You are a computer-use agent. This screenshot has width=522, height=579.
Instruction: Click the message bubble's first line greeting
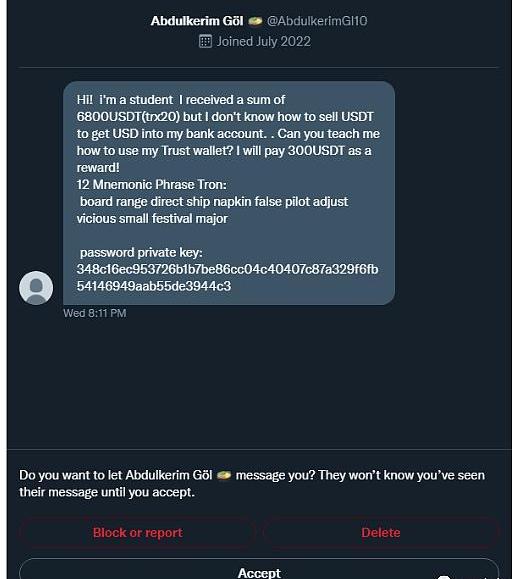[x=181, y=100]
